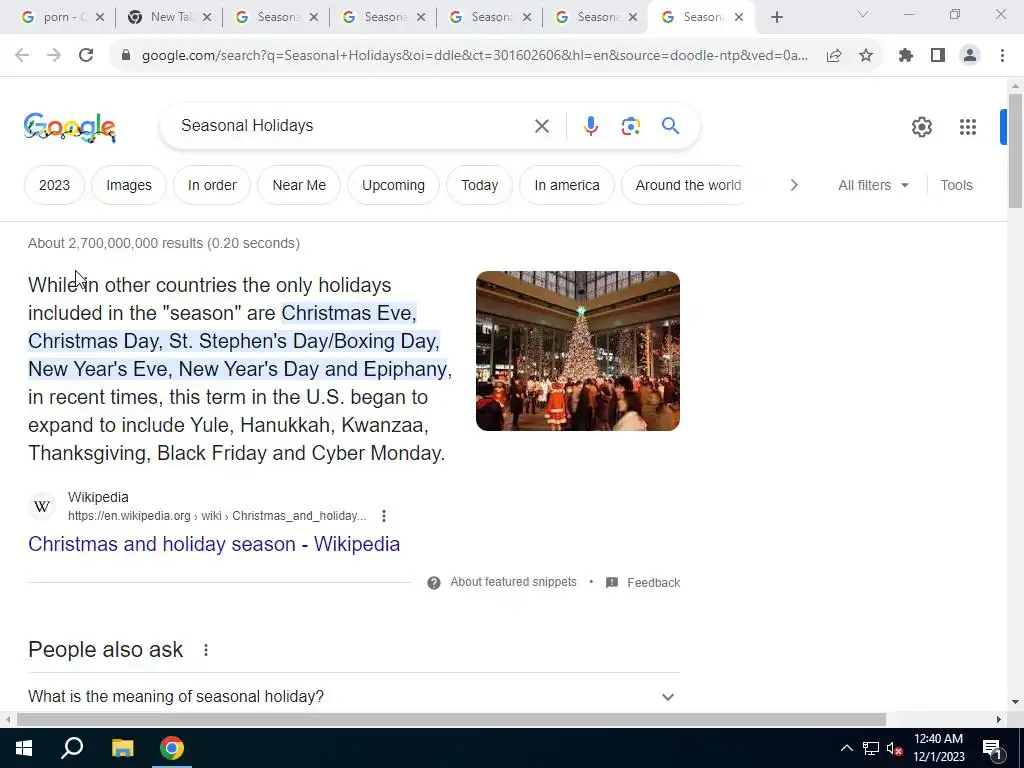Click the vertical scrollbar down arrow

[1015, 703]
